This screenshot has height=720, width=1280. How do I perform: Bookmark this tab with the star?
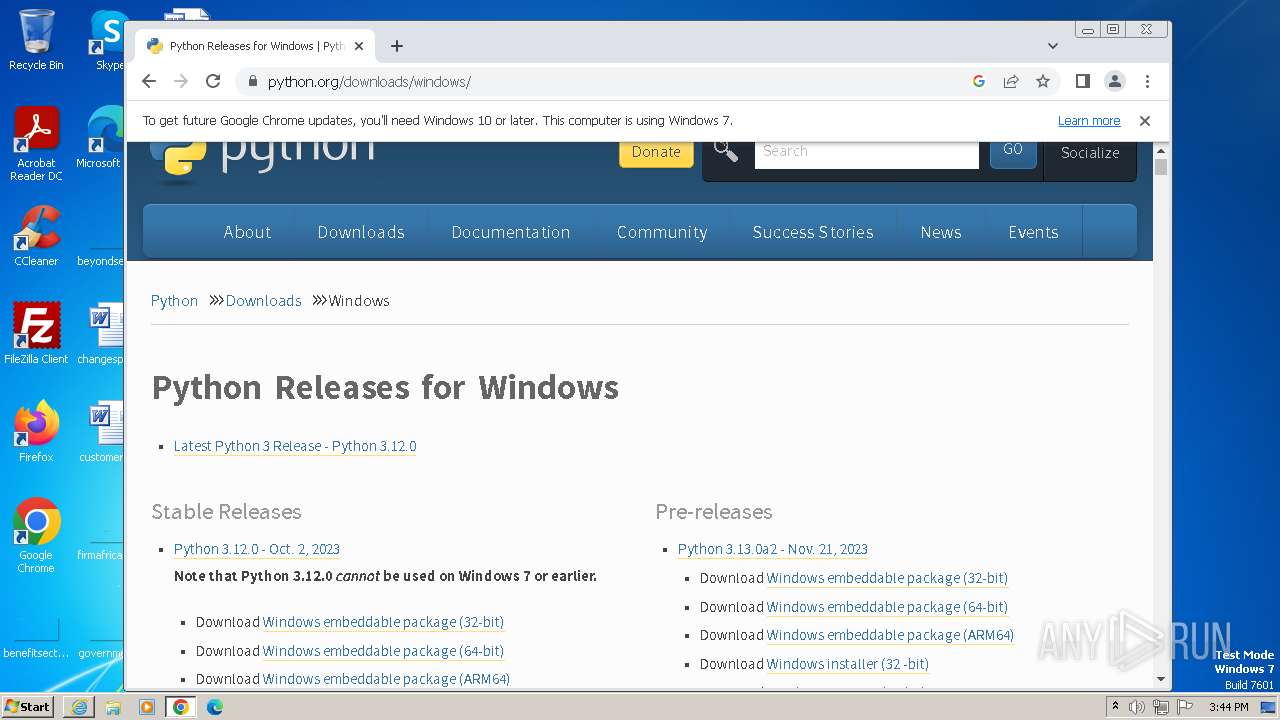1043,81
